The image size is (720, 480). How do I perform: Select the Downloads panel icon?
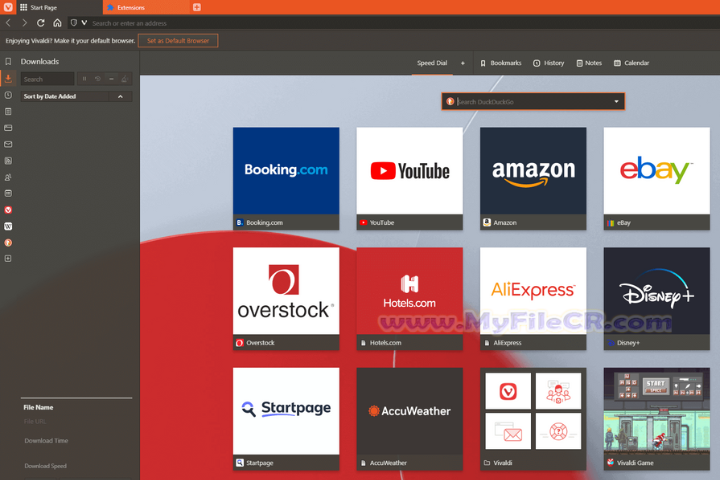point(8,79)
